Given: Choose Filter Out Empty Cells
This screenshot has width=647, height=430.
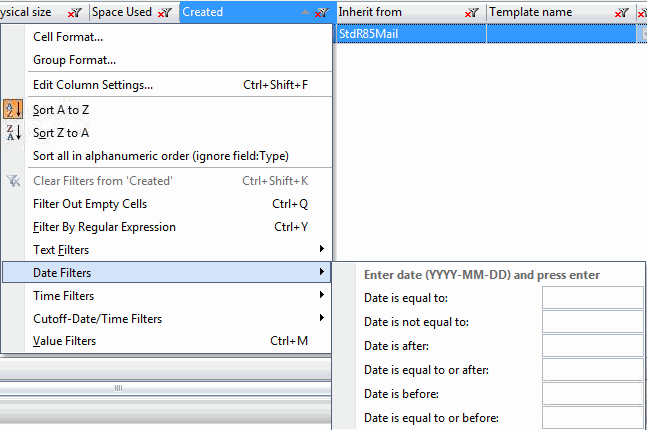Looking at the screenshot, I should coord(167,204).
